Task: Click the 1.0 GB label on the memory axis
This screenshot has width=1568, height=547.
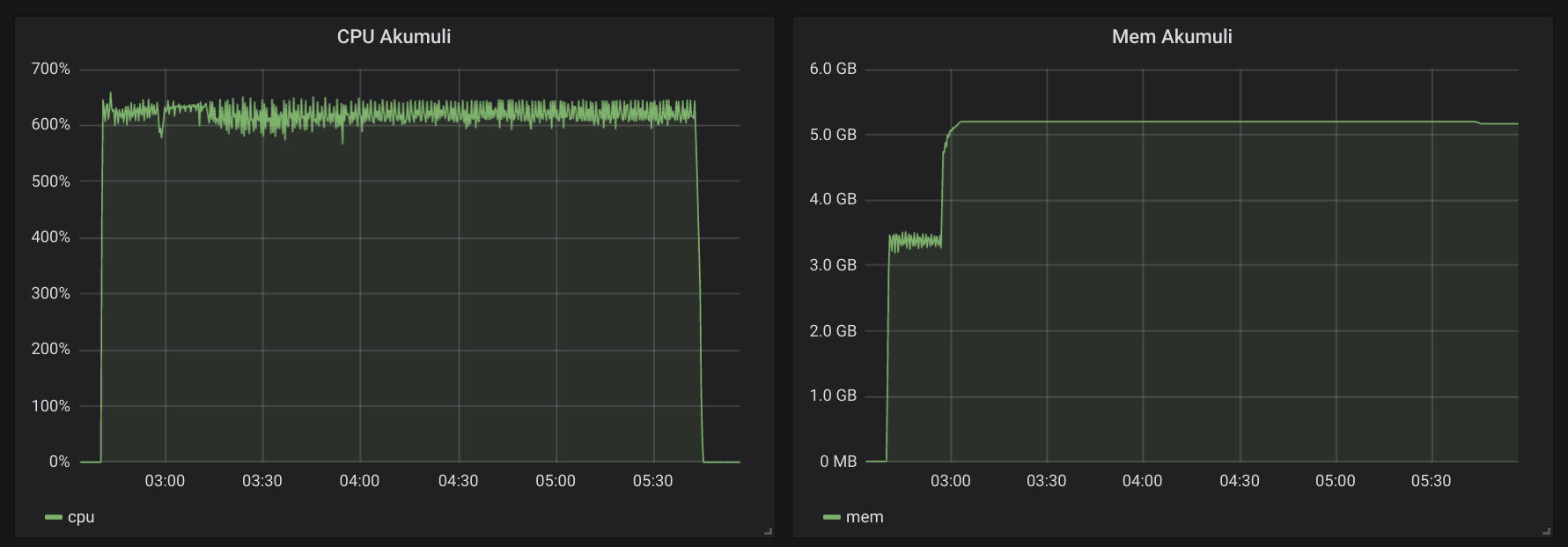Action: click(833, 395)
